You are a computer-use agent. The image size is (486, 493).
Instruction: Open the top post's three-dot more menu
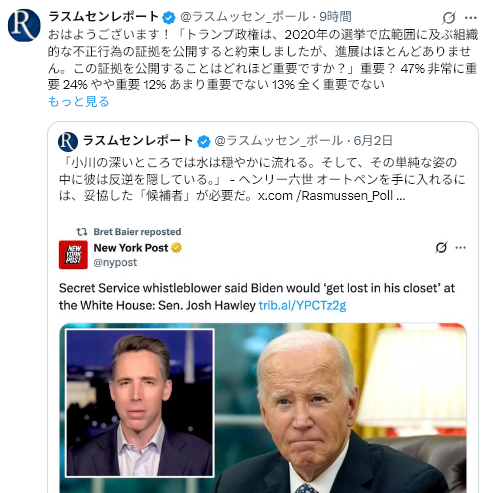click(x=470, y=18)
